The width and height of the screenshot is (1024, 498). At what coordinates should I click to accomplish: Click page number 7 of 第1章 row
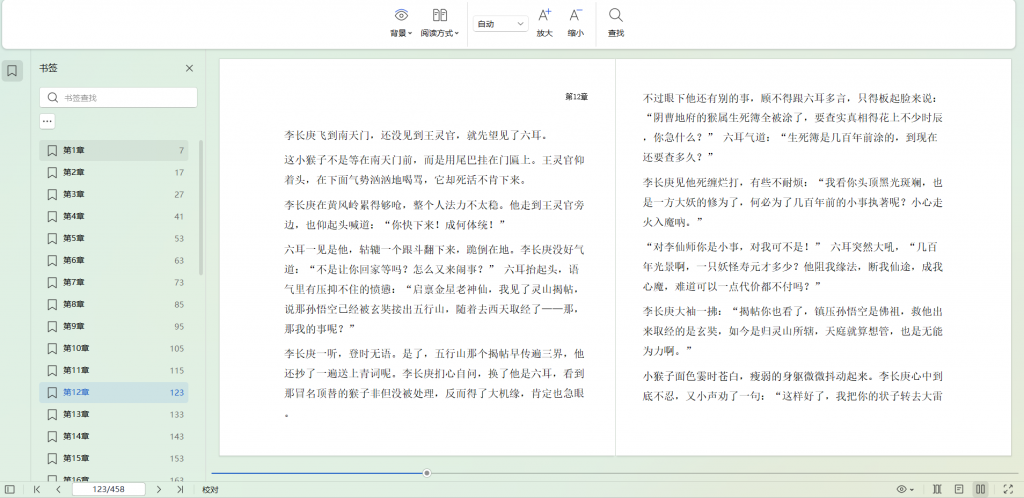pyautogui.click(x=182, y=151)
